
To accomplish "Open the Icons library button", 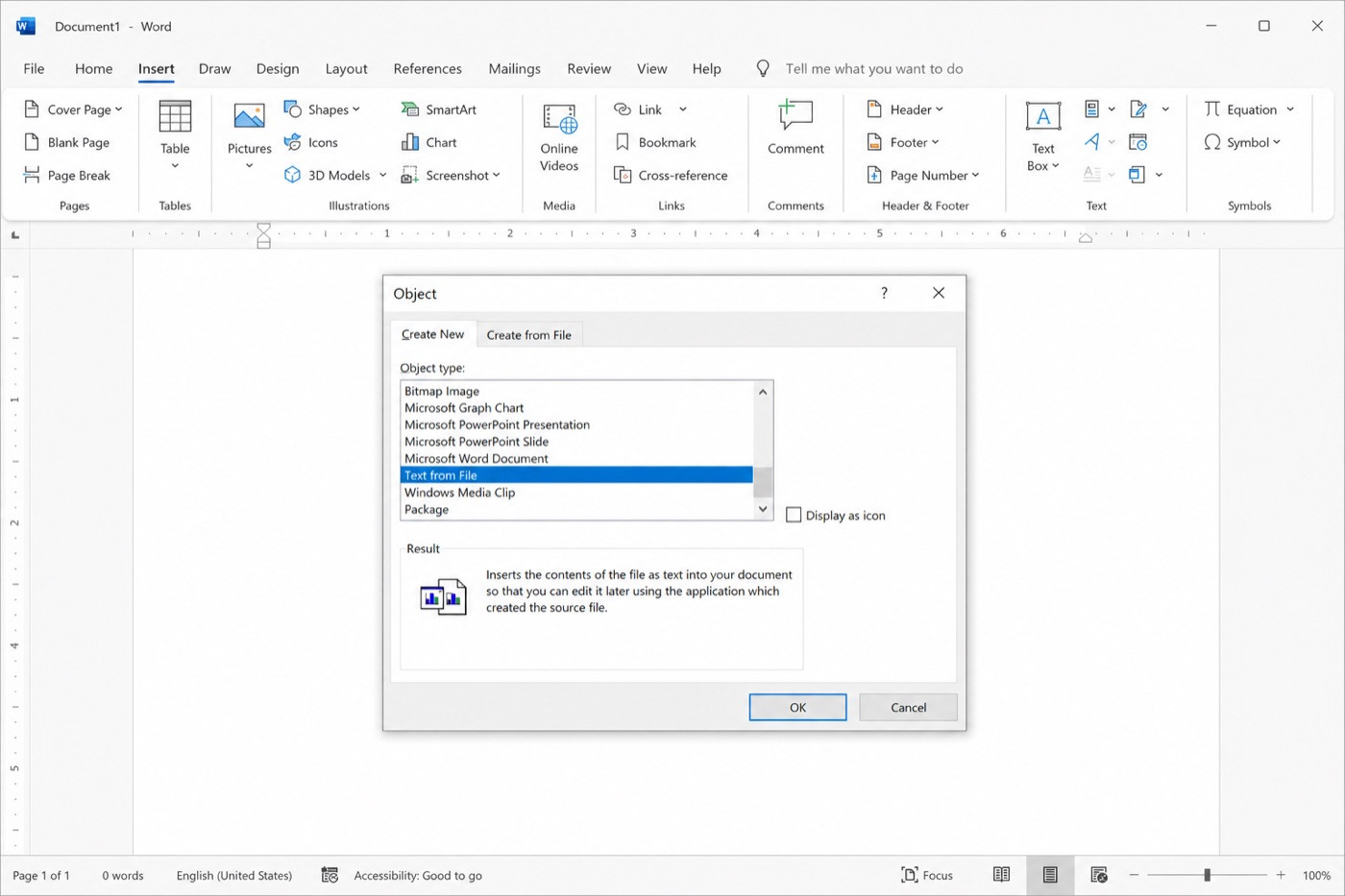I will 310,142.
